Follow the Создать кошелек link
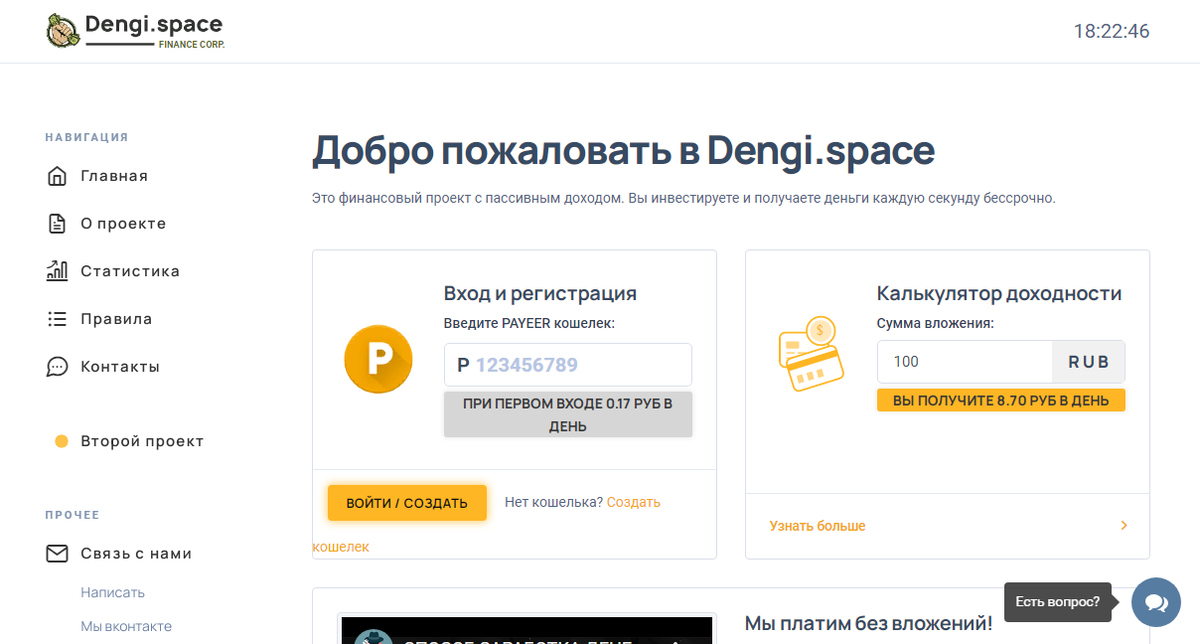The image size is (1200, 644). 633,502
